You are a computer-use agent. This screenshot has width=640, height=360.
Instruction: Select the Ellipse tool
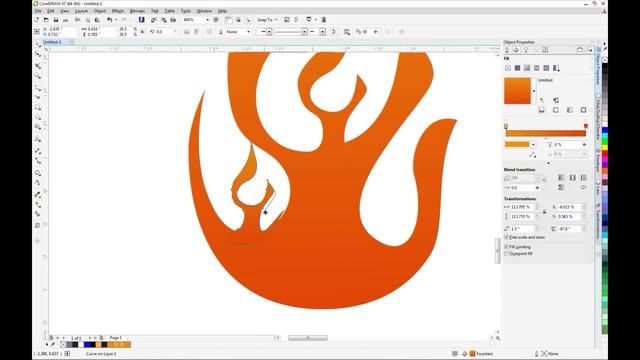coord(38,118)
